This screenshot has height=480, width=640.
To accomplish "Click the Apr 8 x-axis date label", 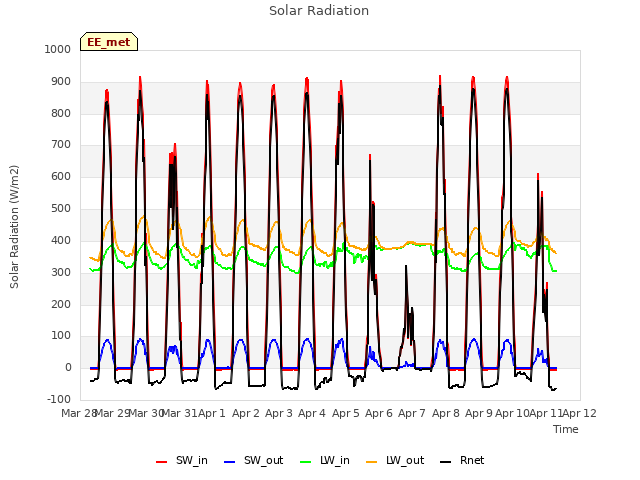I will 446,413.
